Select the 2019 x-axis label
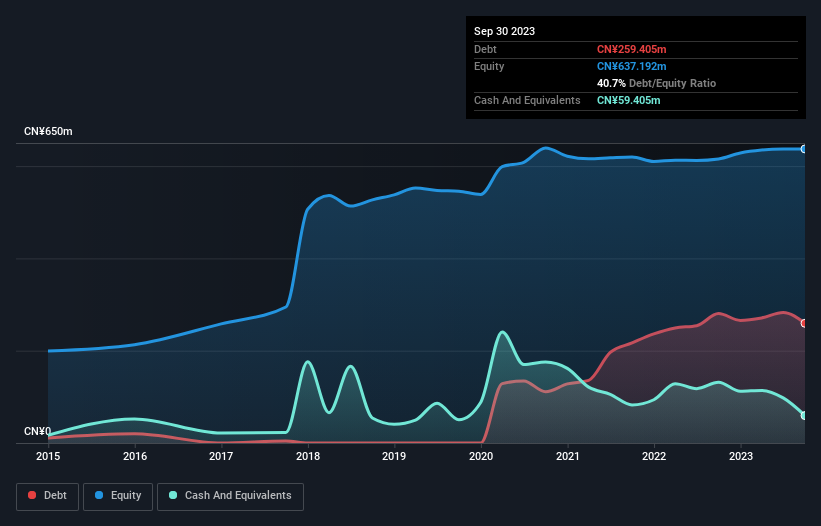This screenshot has height=526, width=821. [x=394, y=456]
